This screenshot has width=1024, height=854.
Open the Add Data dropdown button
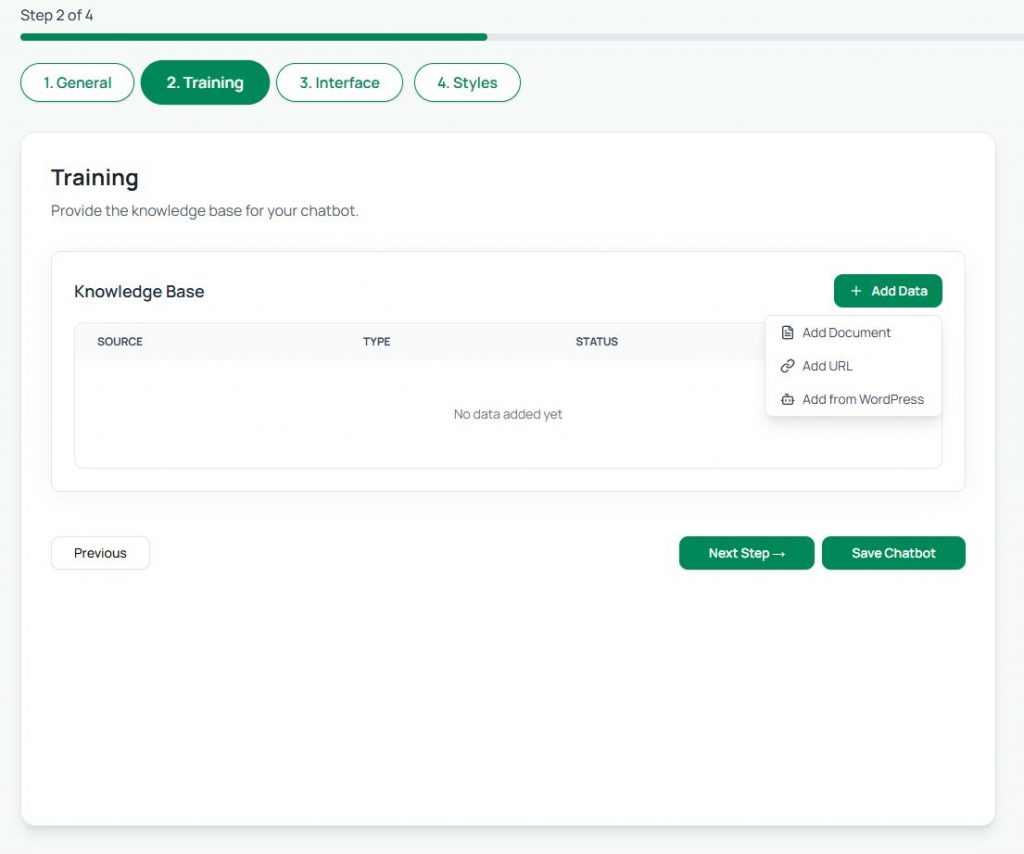coord(888,291)
